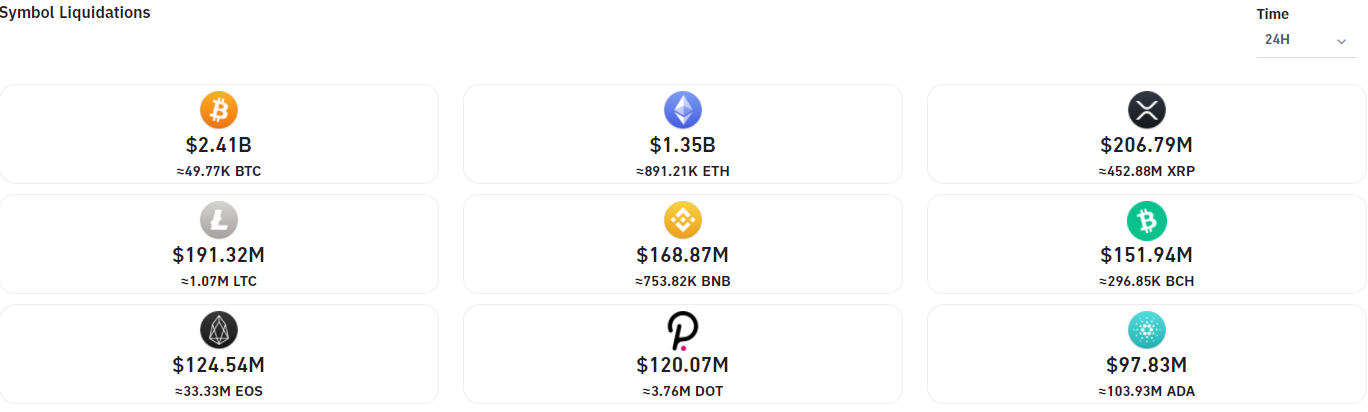This screenshot has height=412, width=1368.
Task: Open the ≈33.33M EOS quantity text
Action: pos(219,391)
